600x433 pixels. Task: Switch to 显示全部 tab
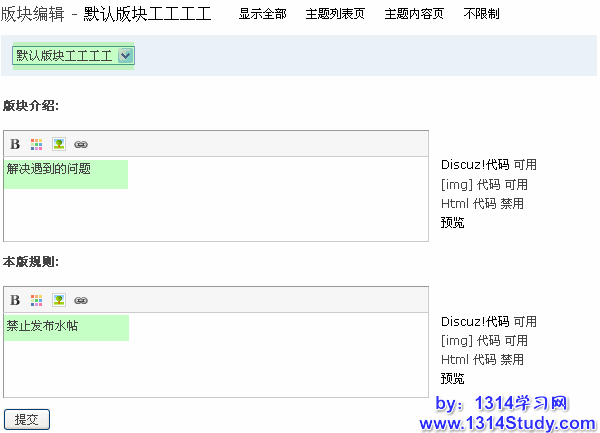tap(262, 14)
